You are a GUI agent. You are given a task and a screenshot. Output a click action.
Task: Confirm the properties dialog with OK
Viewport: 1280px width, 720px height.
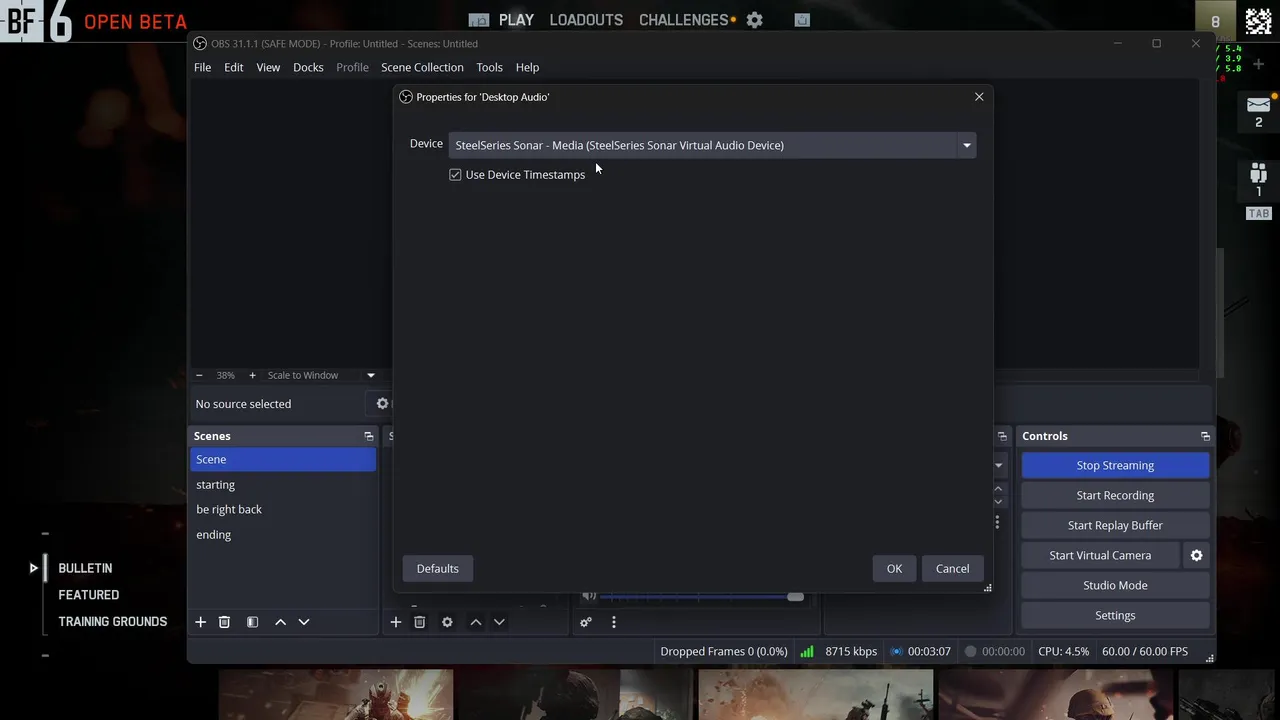[x=894, y=568]
